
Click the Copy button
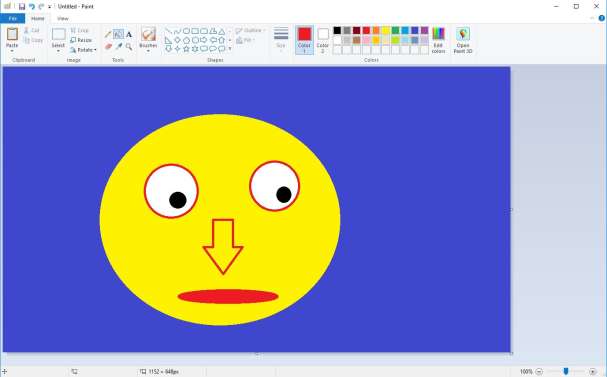click(33, 40)
